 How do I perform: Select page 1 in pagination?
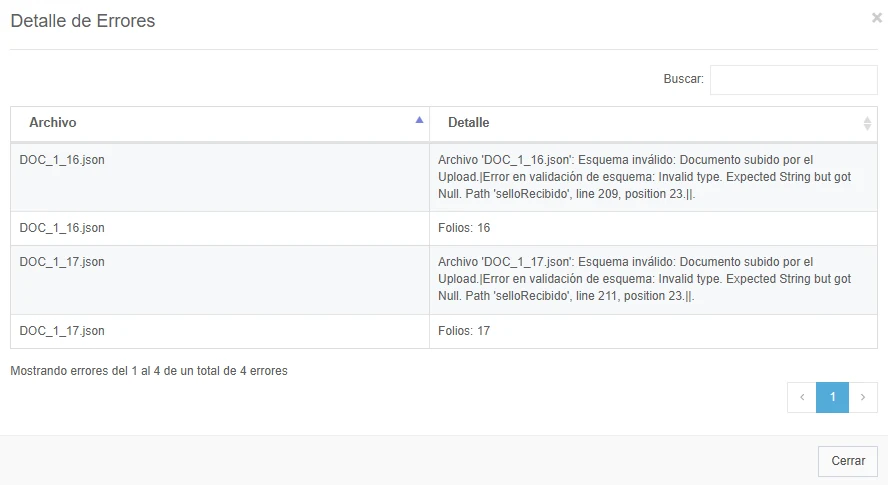832,397
